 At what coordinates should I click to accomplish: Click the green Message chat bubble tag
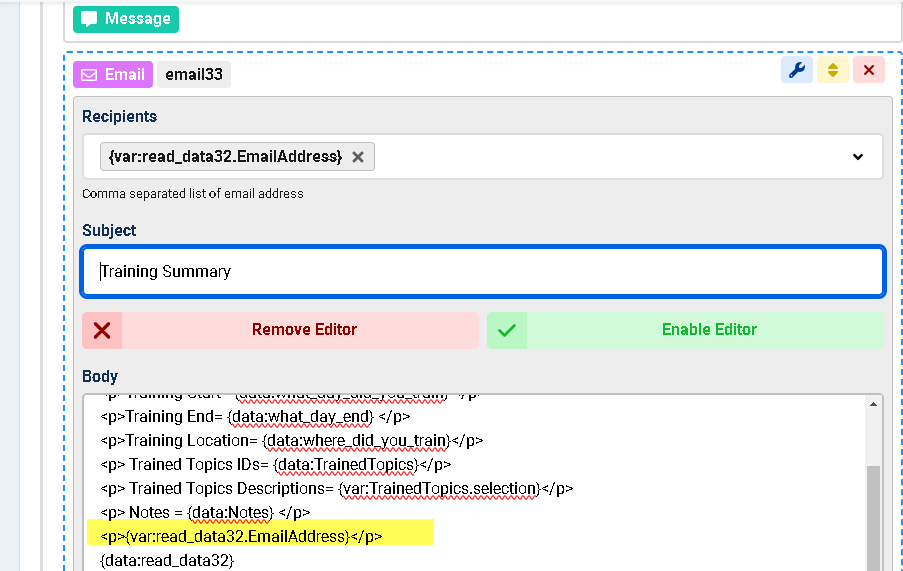pos(126,19)
